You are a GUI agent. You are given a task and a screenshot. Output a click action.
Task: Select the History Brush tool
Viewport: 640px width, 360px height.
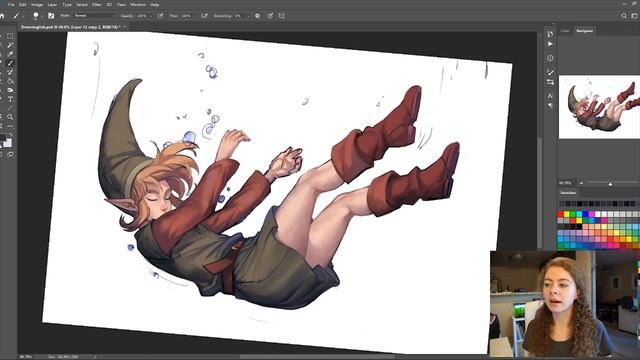10,72
